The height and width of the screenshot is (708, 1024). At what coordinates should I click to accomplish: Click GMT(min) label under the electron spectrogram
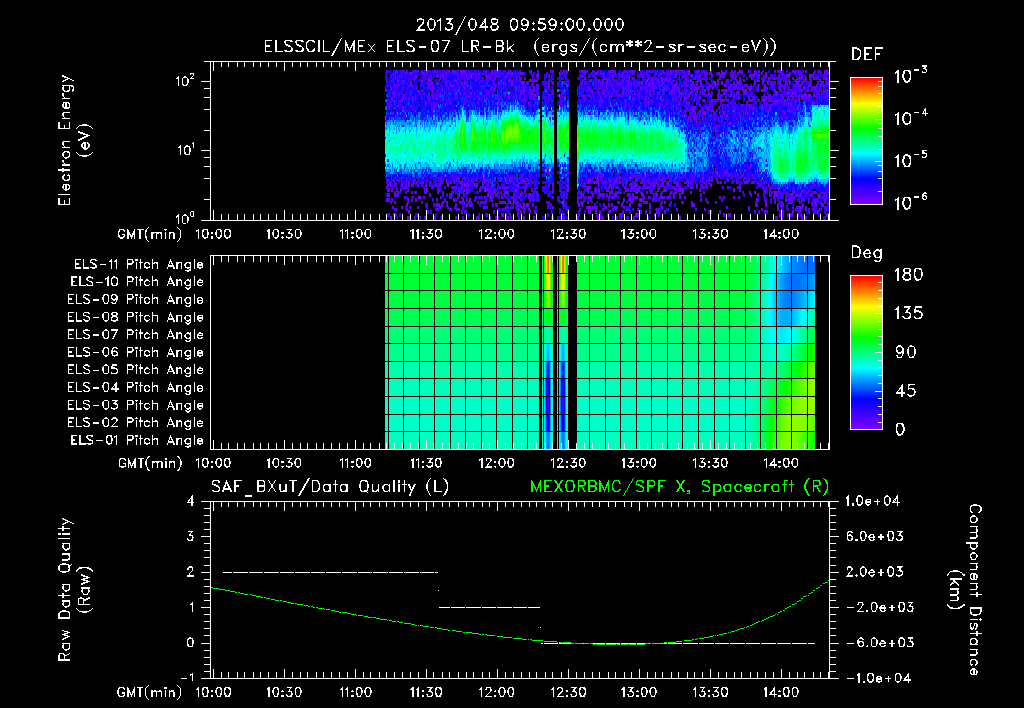[x=150, y=234]
